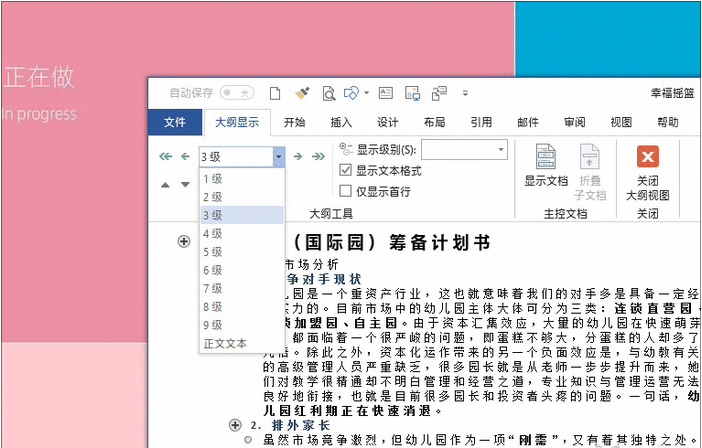Viewport: 702px width, 448px height.
Task: Switch to the 插入 tab
Action: tap(341, 122)
